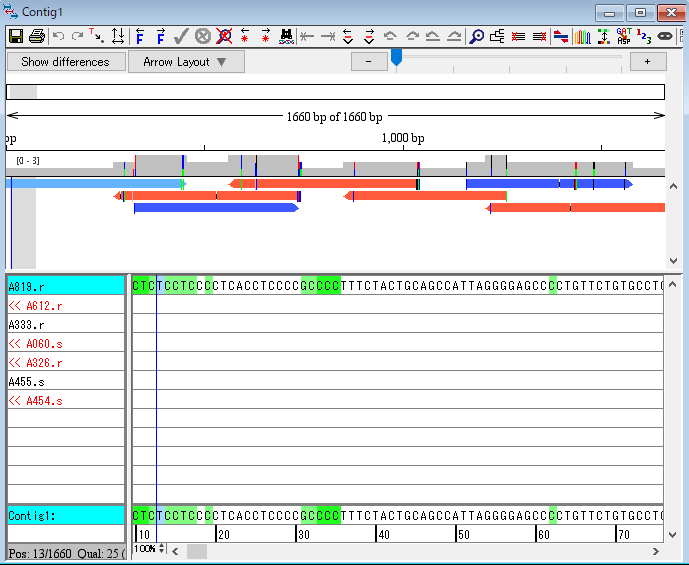689x565 pixels.
Task: Click the lines with left red X icon
Action: click(519, 36)
